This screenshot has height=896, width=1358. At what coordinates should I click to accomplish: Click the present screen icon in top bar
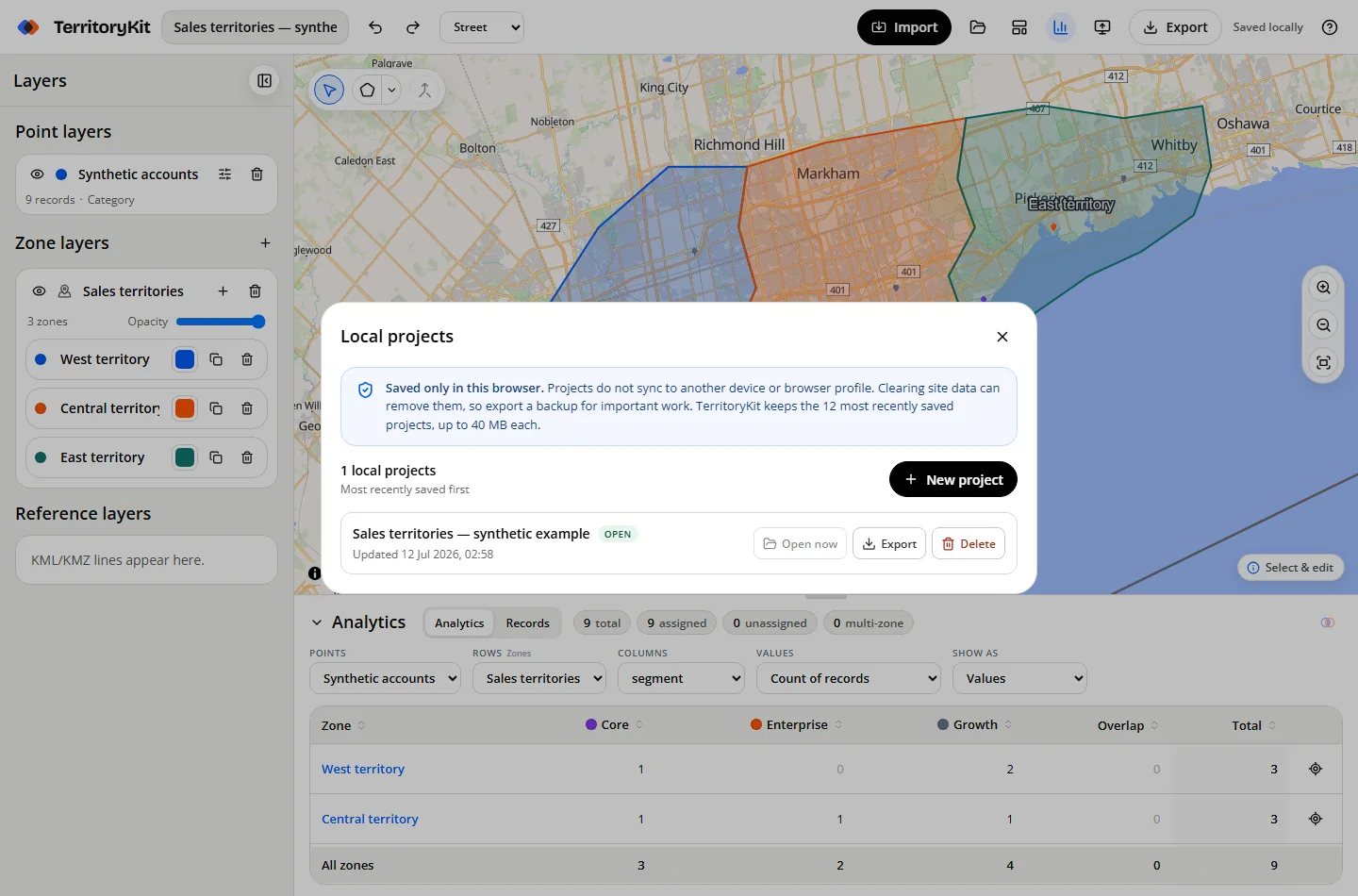click(x=1102, y=27)
